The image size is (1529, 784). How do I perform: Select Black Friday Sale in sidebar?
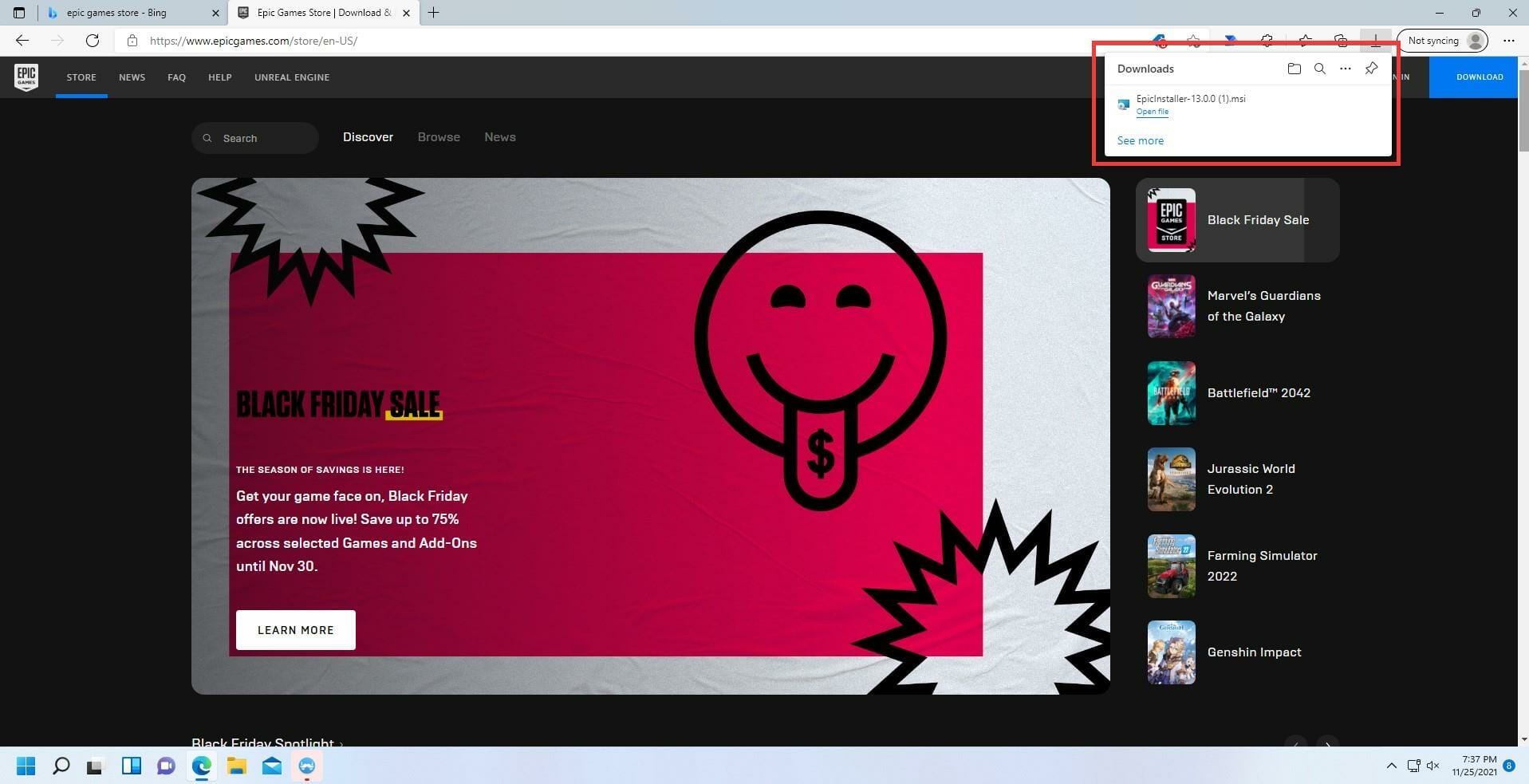pos(1237,220)
